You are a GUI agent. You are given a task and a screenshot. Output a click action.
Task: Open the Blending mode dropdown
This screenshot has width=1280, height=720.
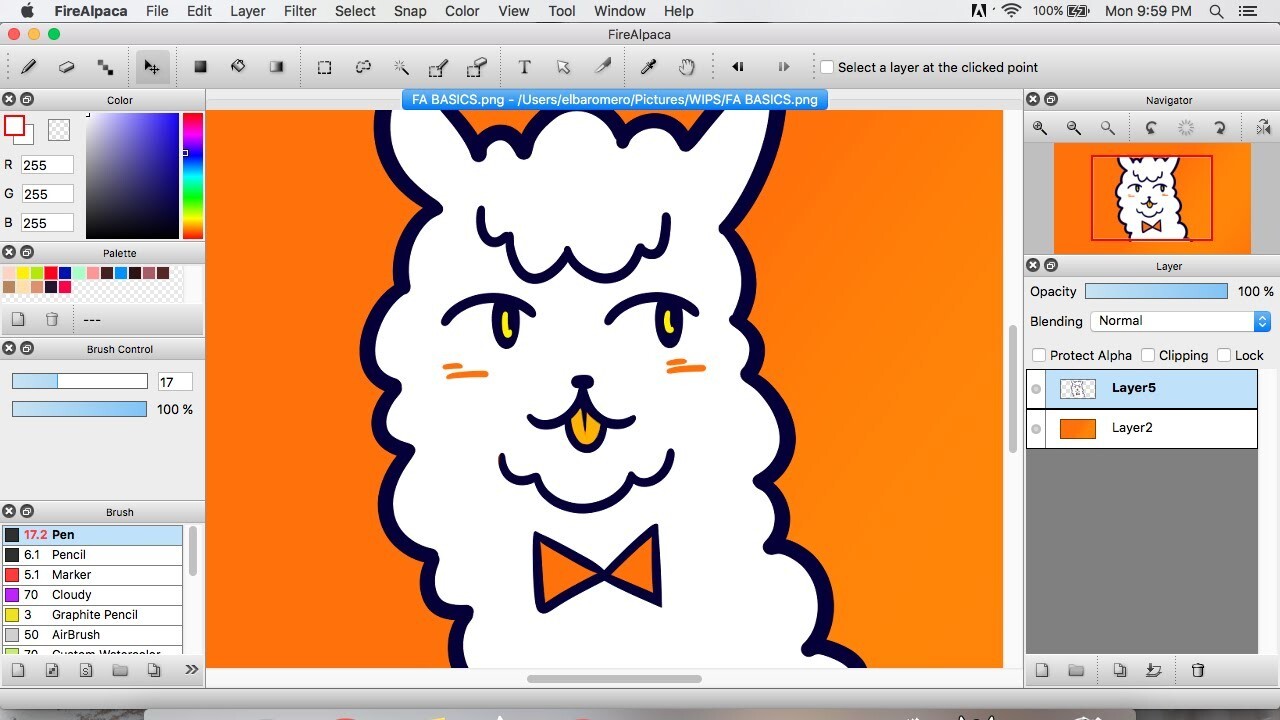pos(1180,321)
